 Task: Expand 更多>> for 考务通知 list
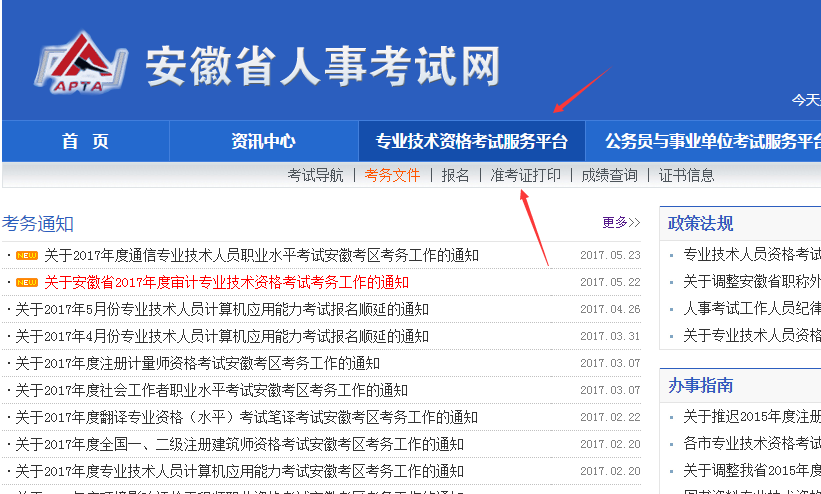[620, 222]
